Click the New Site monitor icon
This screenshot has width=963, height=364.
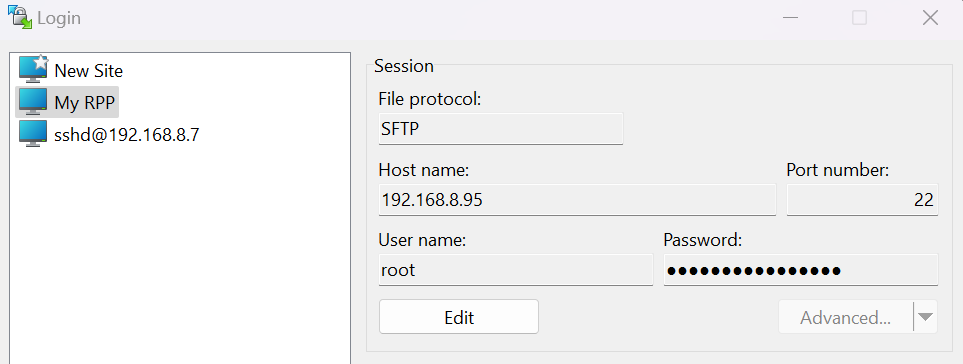click(x=33, y=69)
